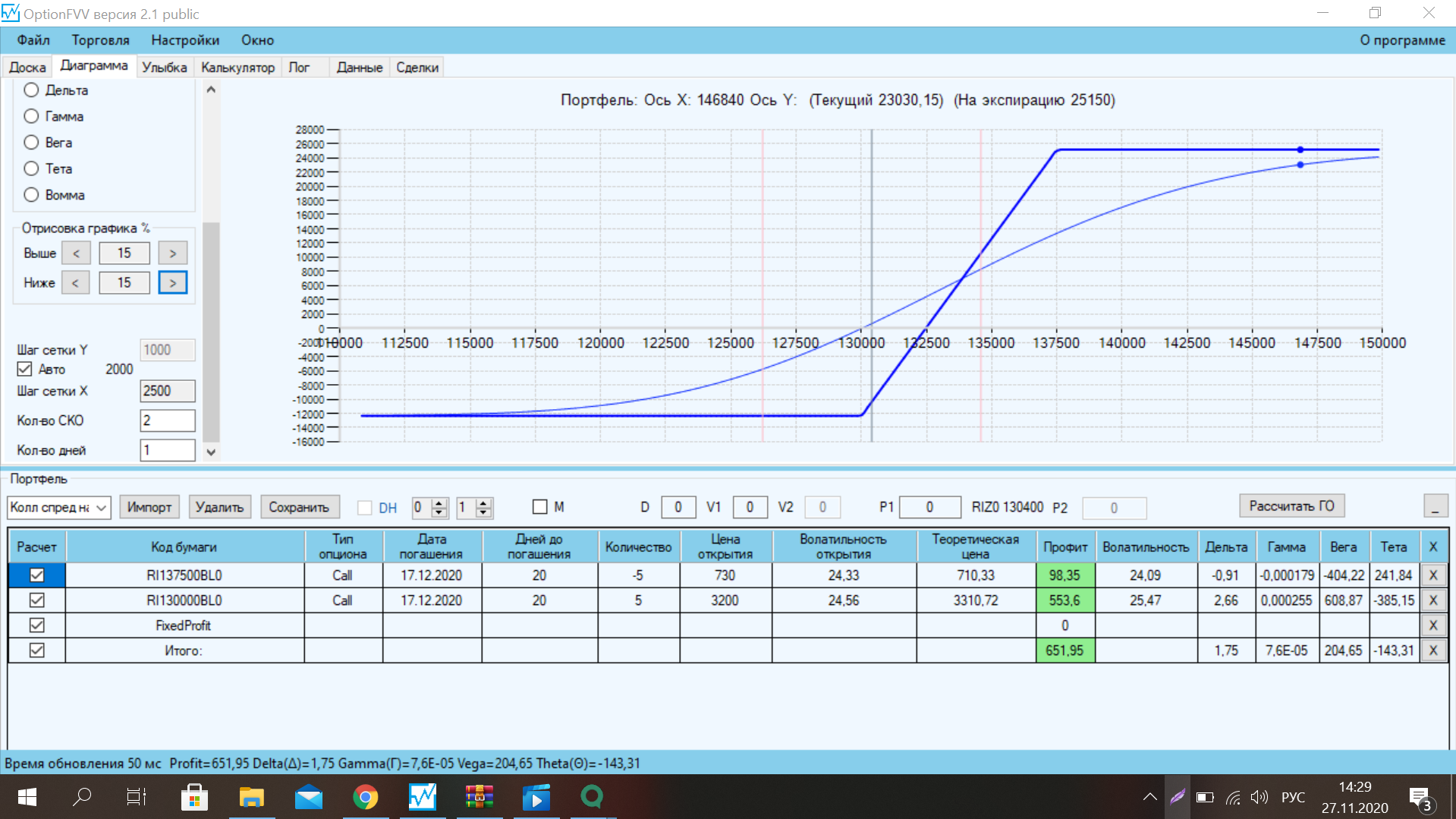1456x819 pixels.
Task: Switch to the Калькулятор tab
Action: pos(237,68)
